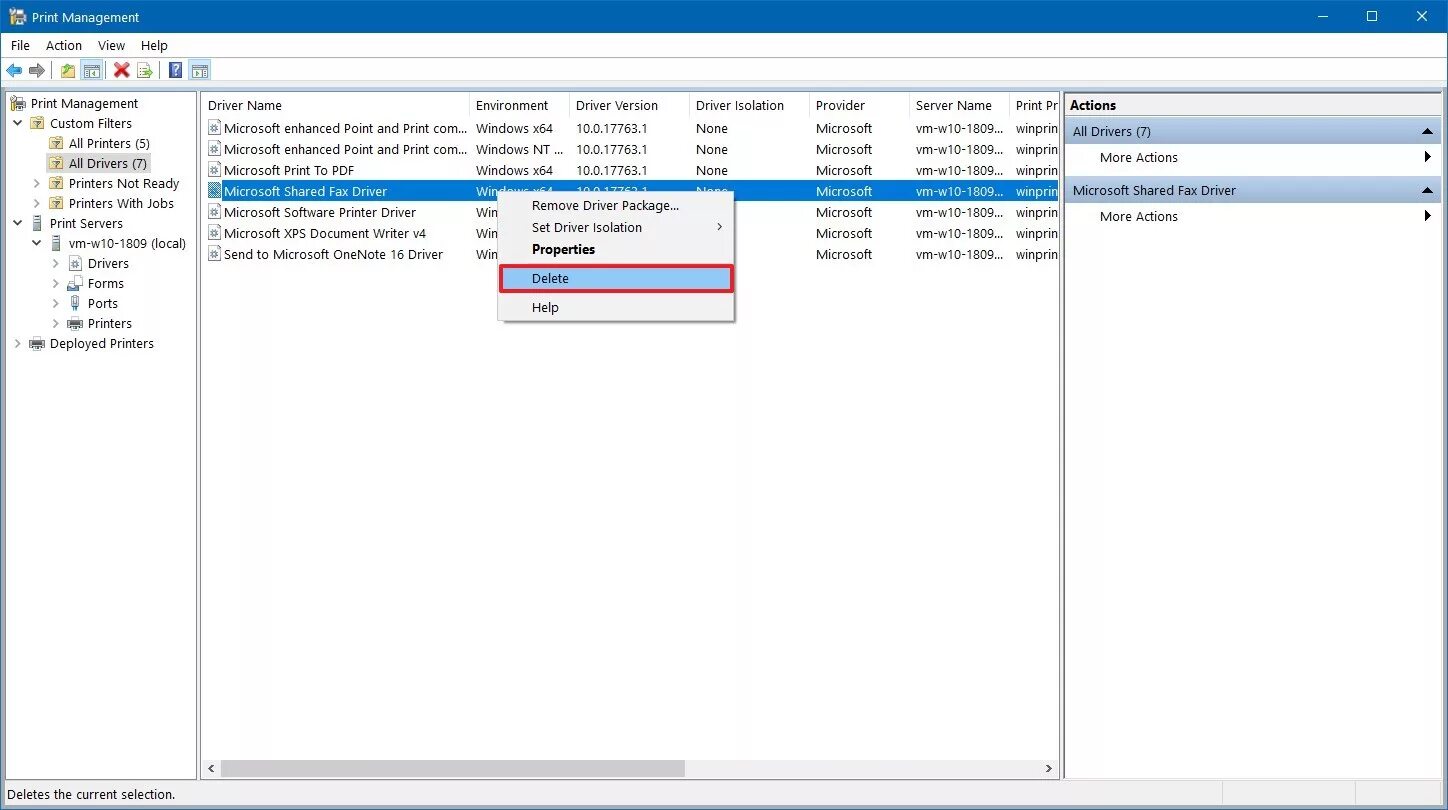This screenshot has width=1448, height=810.
Task: Expand the Printers Not Ready node
Action: point(37,183)
